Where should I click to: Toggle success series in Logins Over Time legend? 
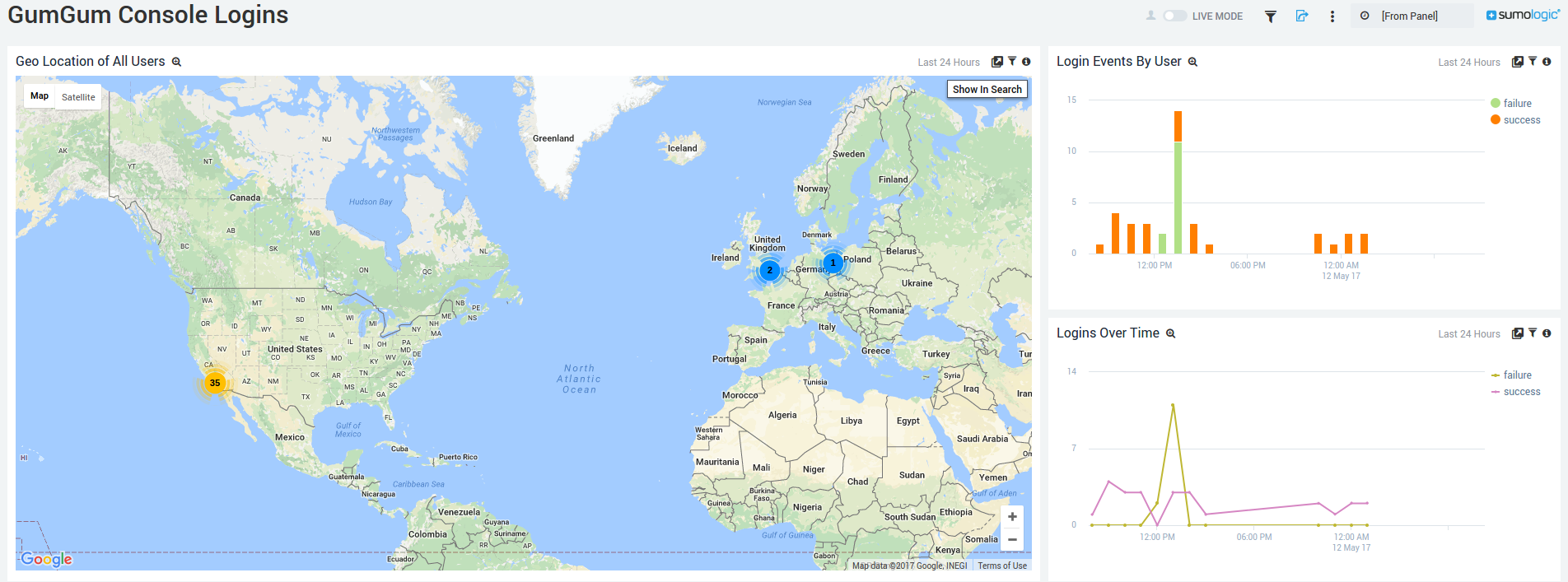(x=1515, y=392)
